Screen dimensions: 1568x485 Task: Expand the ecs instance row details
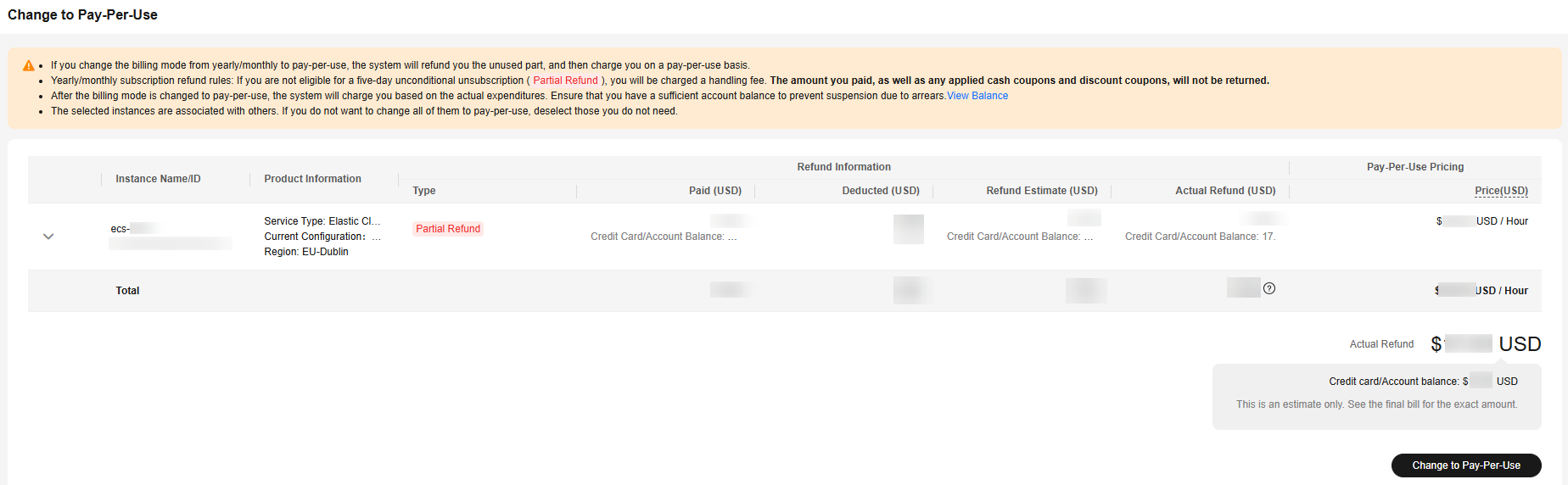point(48,237)
